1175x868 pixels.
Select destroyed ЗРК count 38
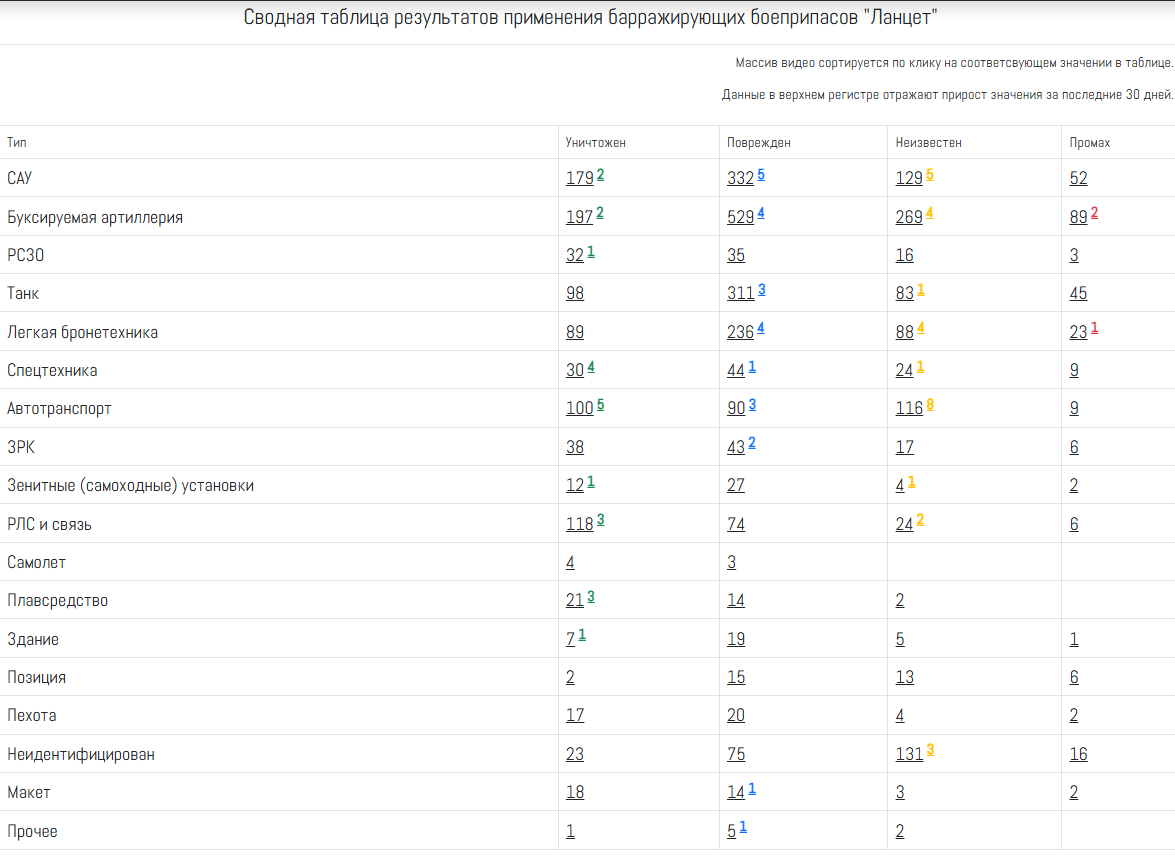point(574,448)
